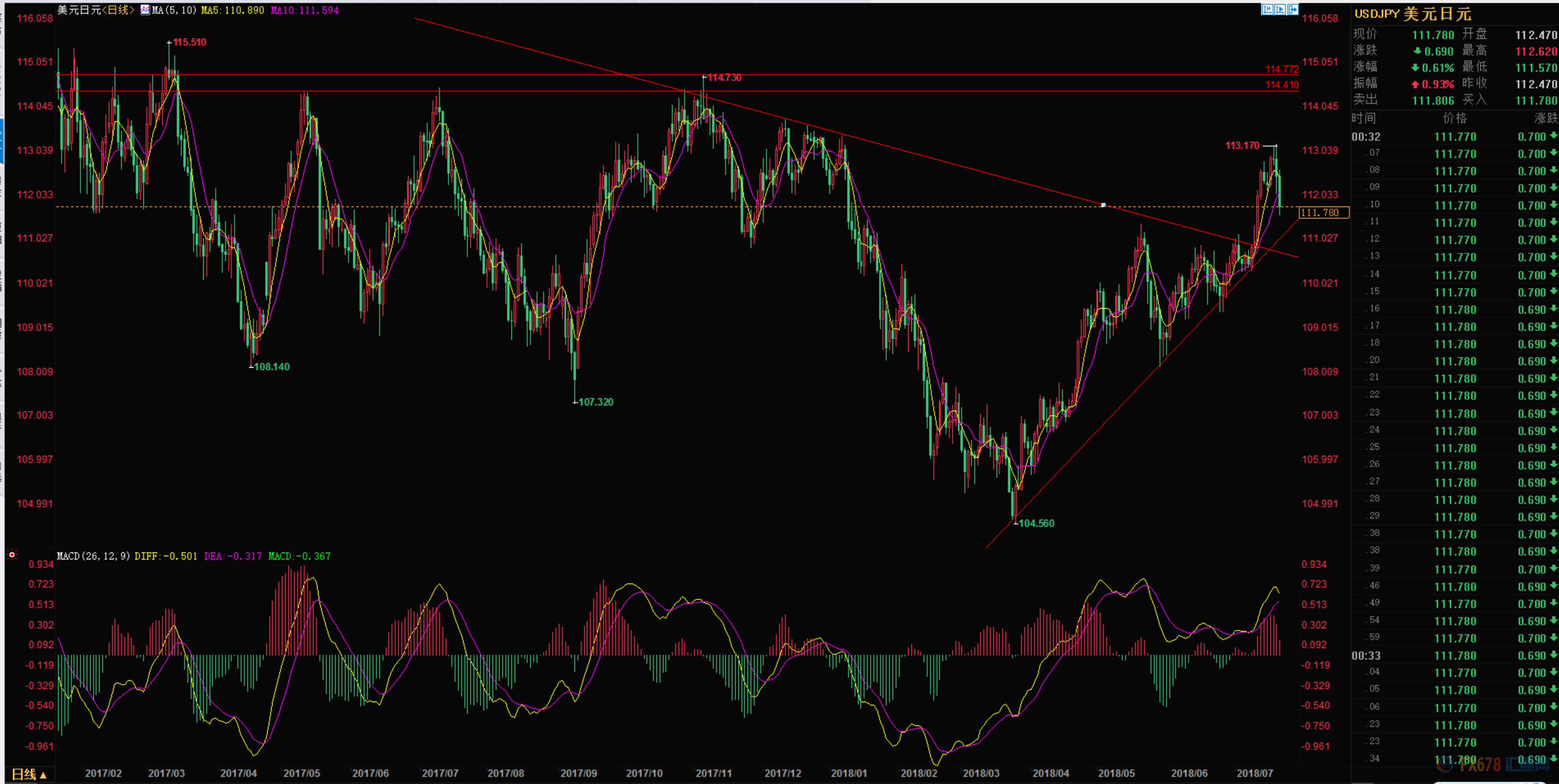Click the blue exit-arrow chart icon
1559x784 pixels.
pos(1293,9)
